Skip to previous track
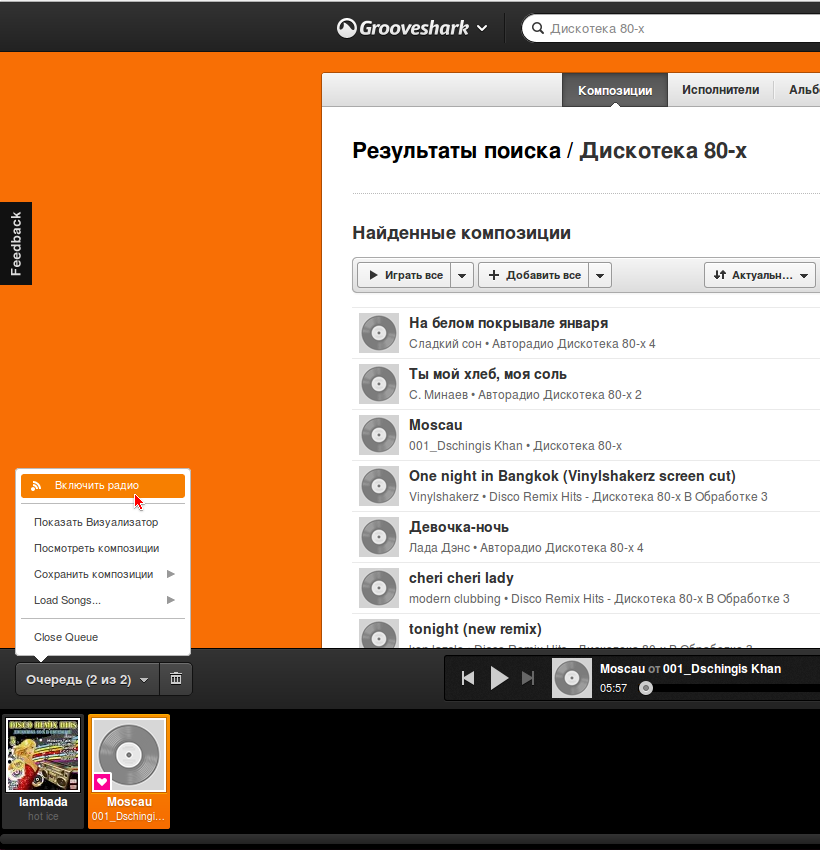 click(468, 678)
